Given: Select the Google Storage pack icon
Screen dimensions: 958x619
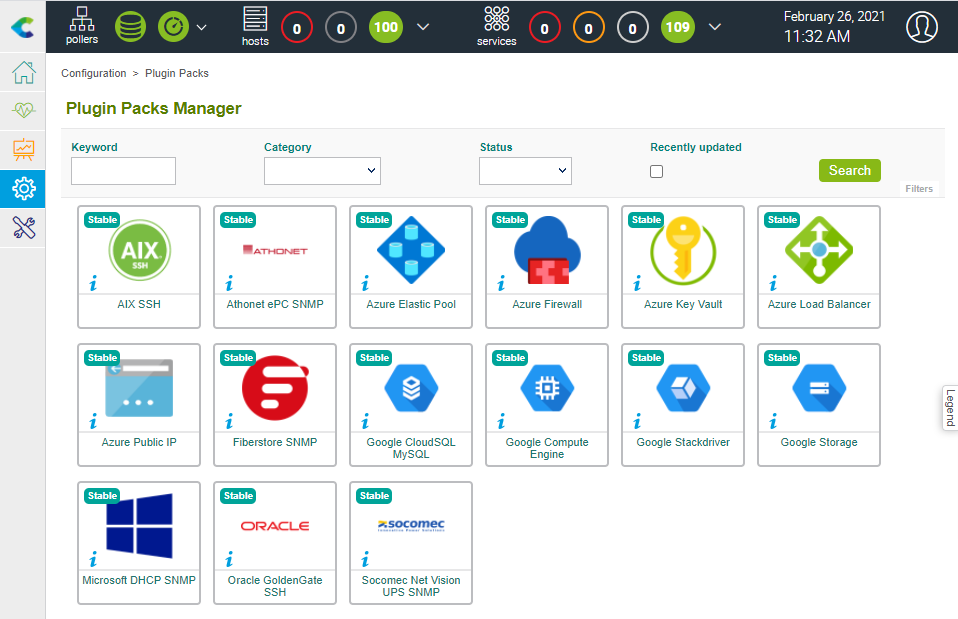Looking at the screenshot, I should (819, 388).
